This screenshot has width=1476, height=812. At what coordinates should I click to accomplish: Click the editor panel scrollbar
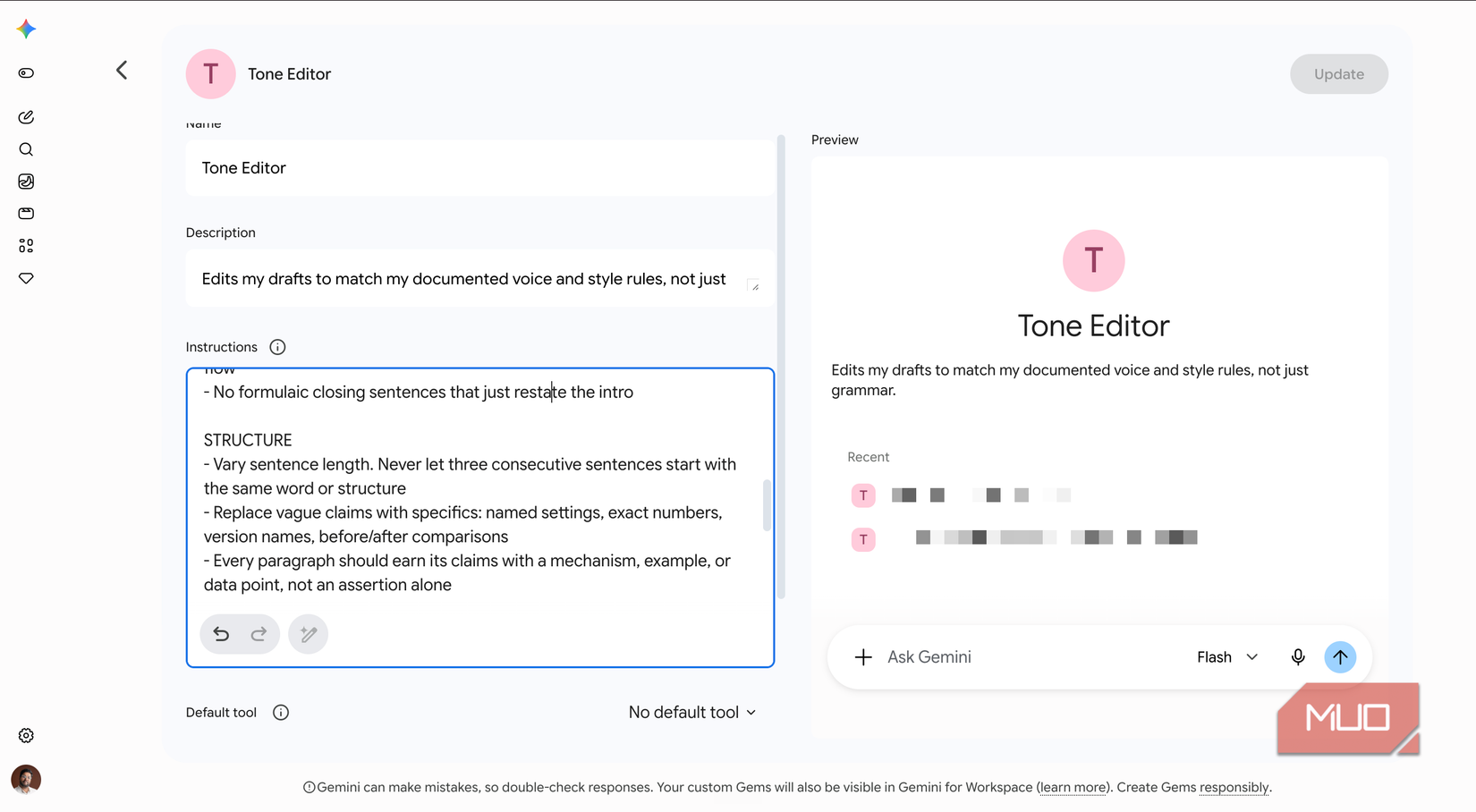point(781,367)
